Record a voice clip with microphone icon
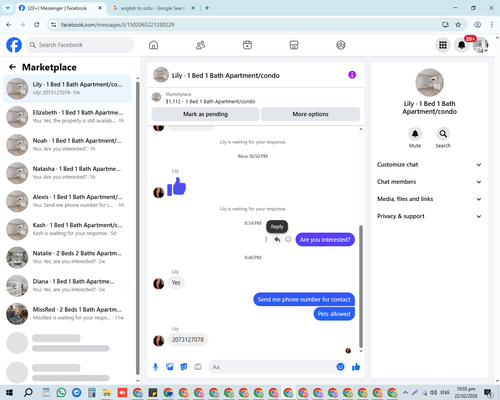The image size is (500, 400). (x=155, y=367)
